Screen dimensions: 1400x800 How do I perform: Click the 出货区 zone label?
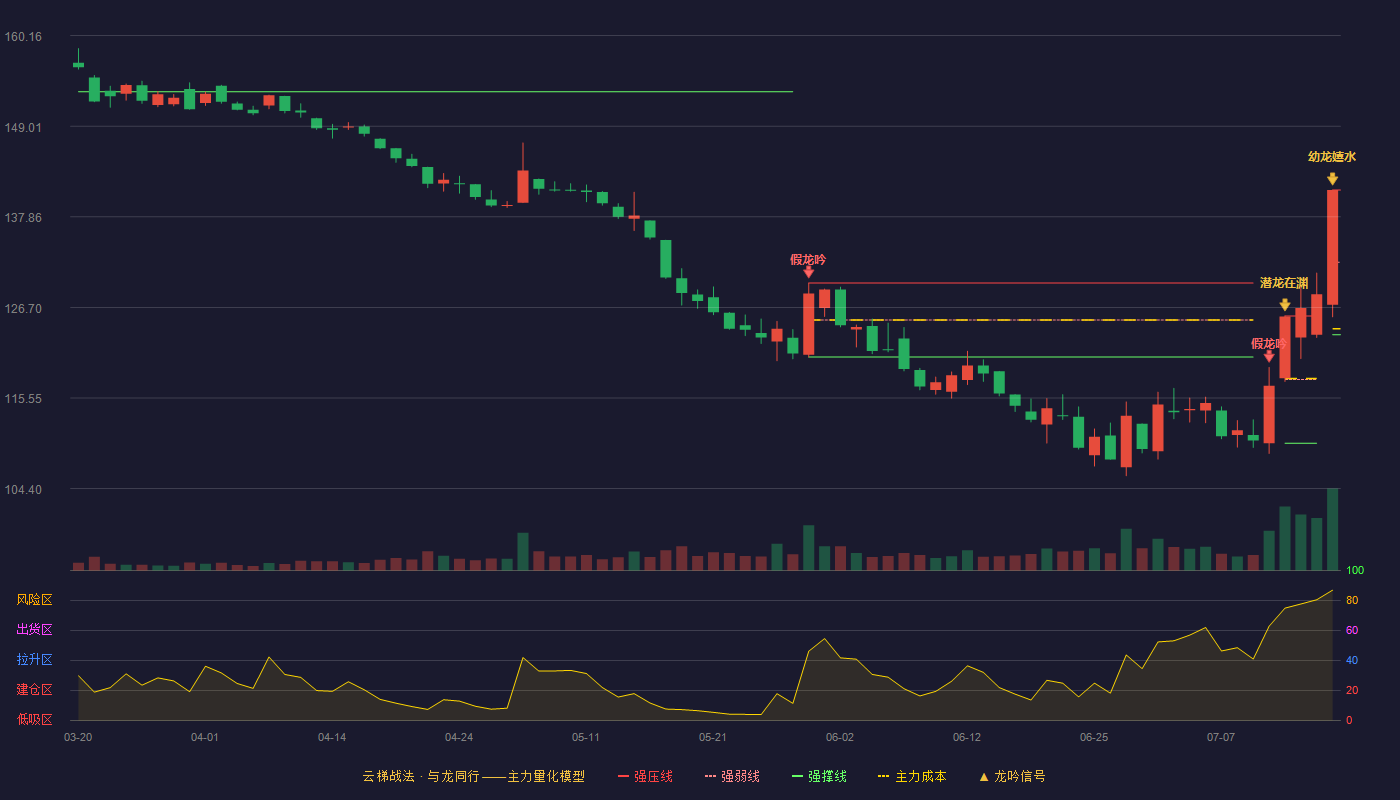click(x=34, y=630)
